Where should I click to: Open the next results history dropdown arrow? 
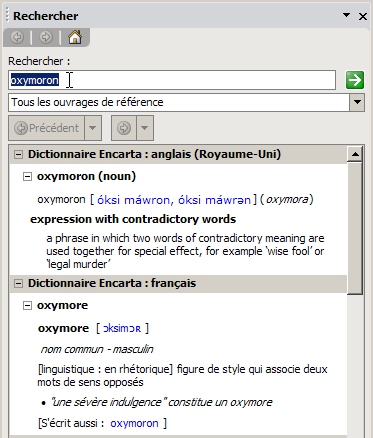click(x=145, y=128)
